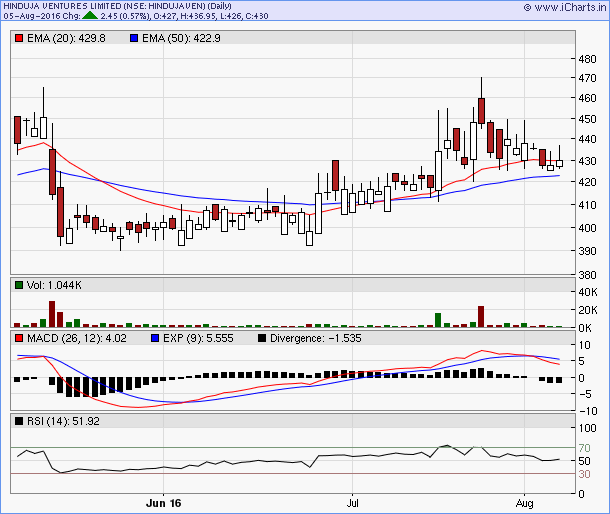
Task: Click the RSI 70 overbought level label
Action: pyautogui.click(x=584, y=448)
